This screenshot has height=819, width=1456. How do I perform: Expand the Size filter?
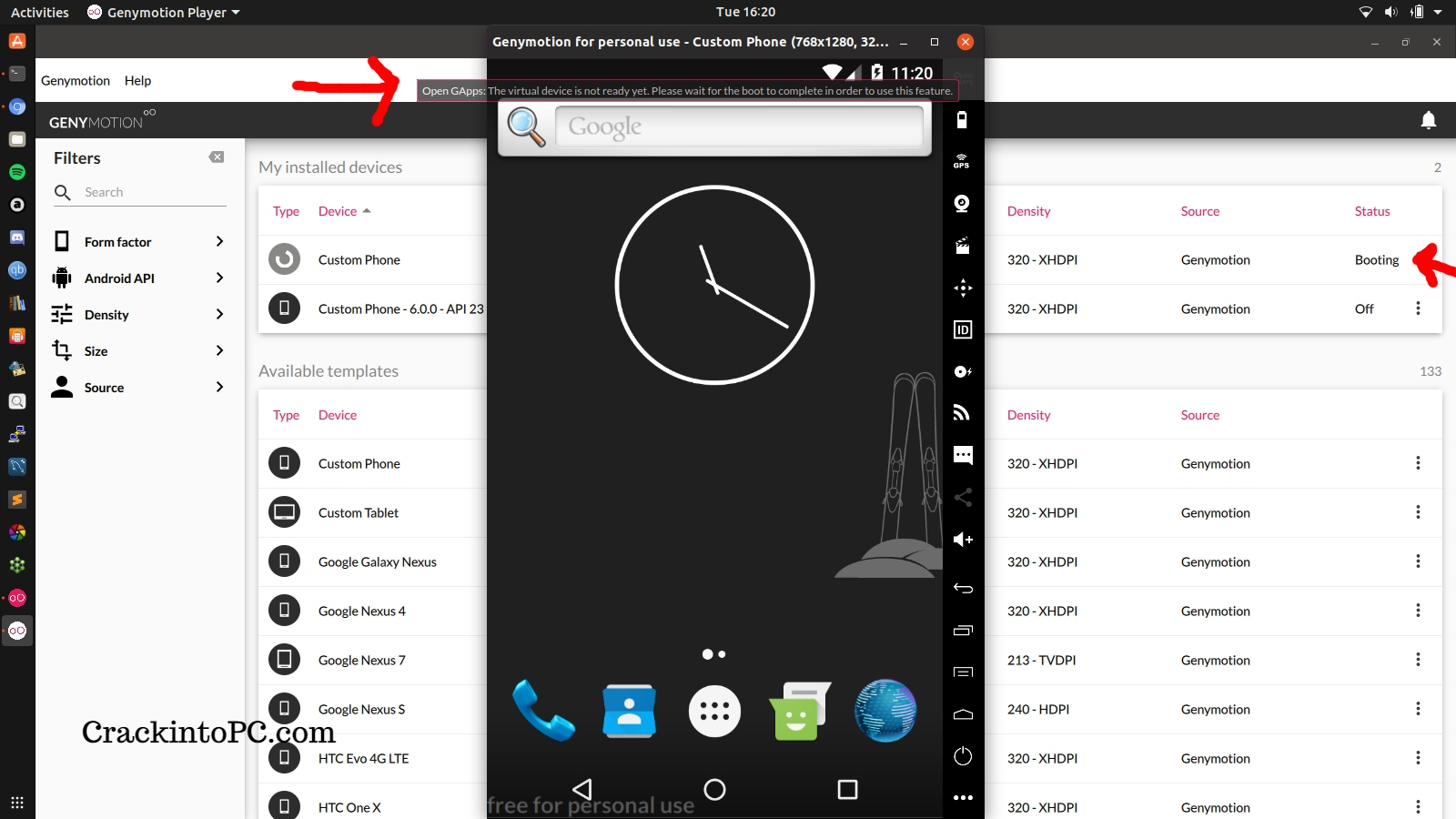pyautogui.click(x=139, y=351)
